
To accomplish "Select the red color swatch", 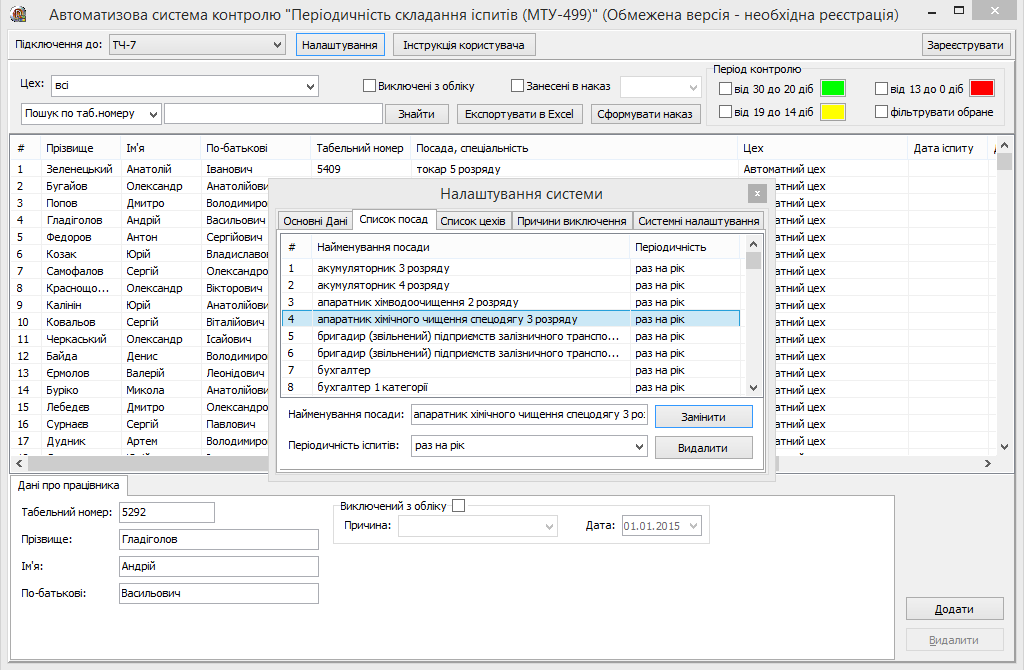I will pos(981,88).
